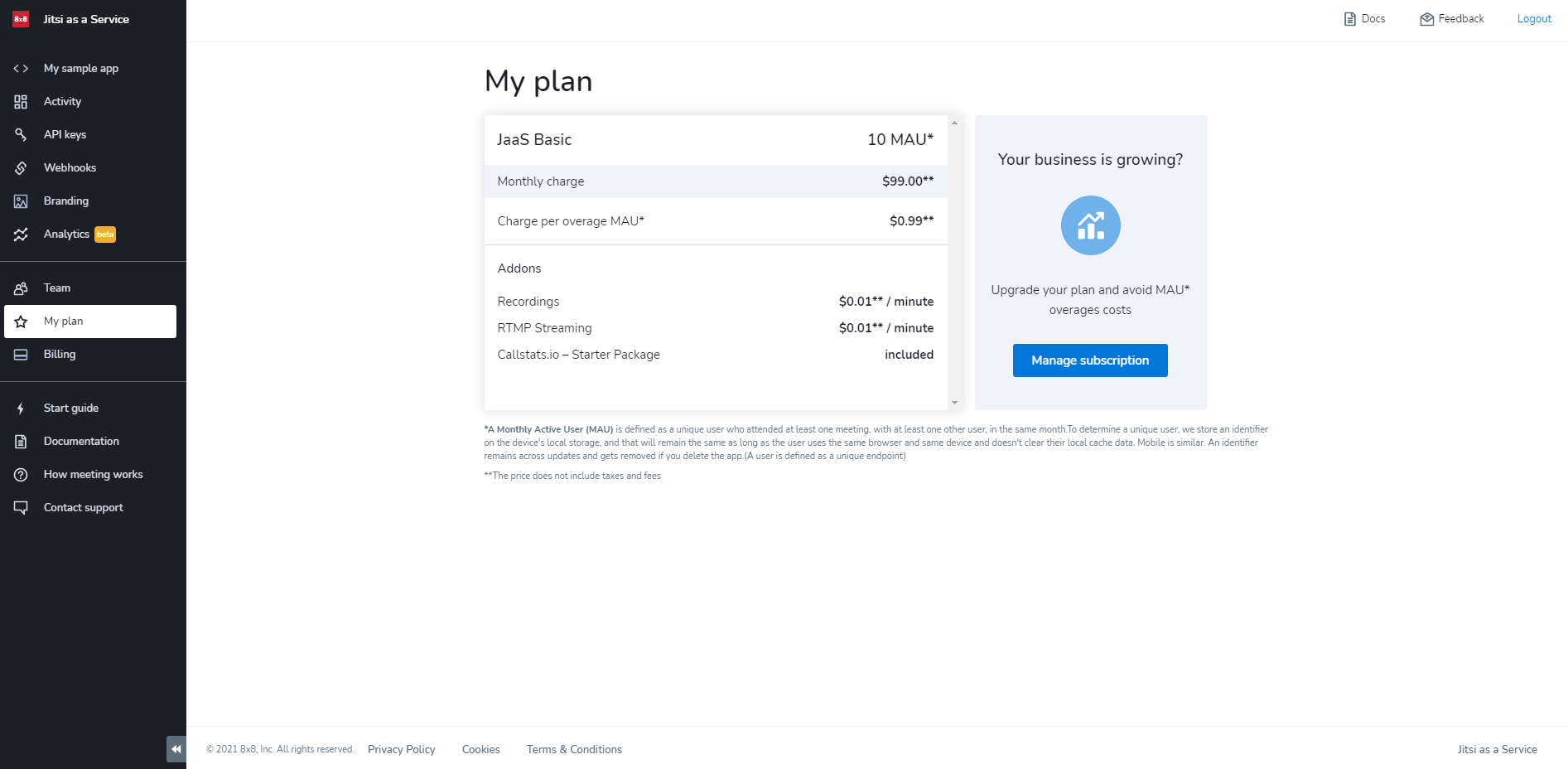Click the Logout link
1568x769 pixels.
click(1533, 19)
